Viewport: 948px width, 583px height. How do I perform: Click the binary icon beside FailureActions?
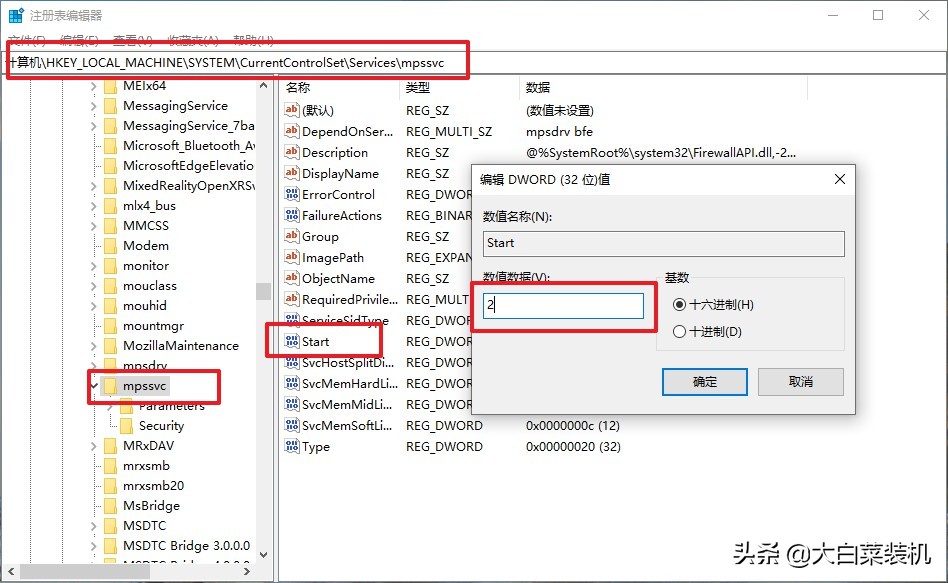293,215
